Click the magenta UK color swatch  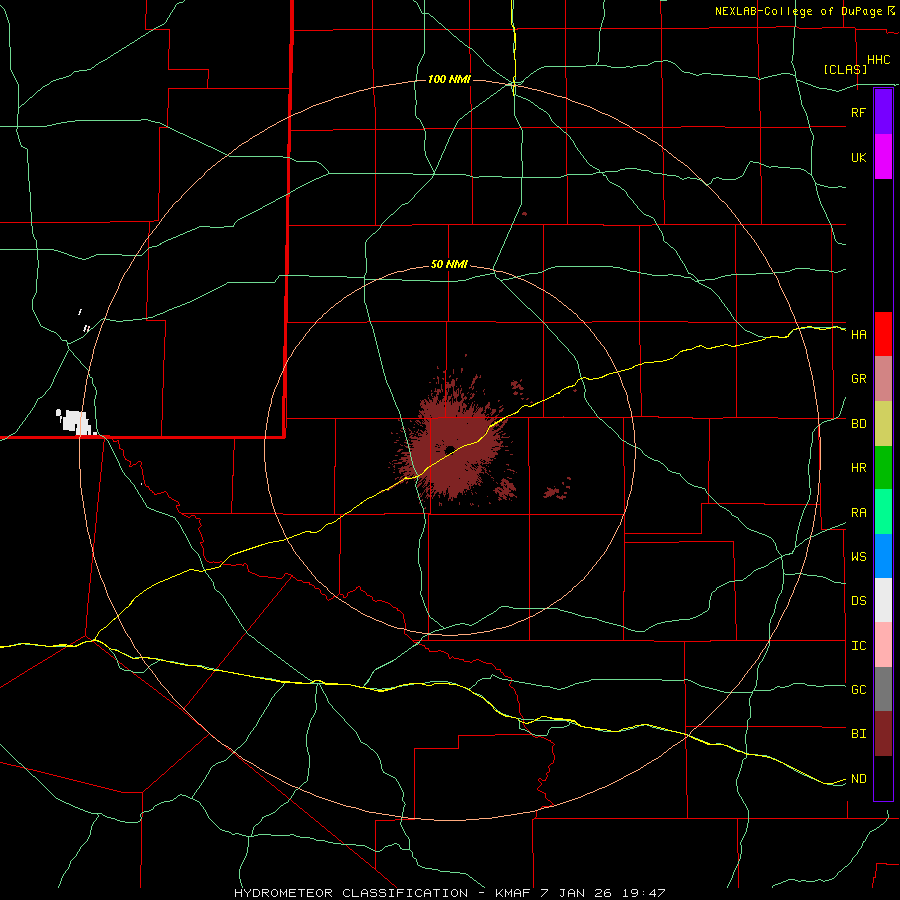pyautogui.click(x=883, y=157)
